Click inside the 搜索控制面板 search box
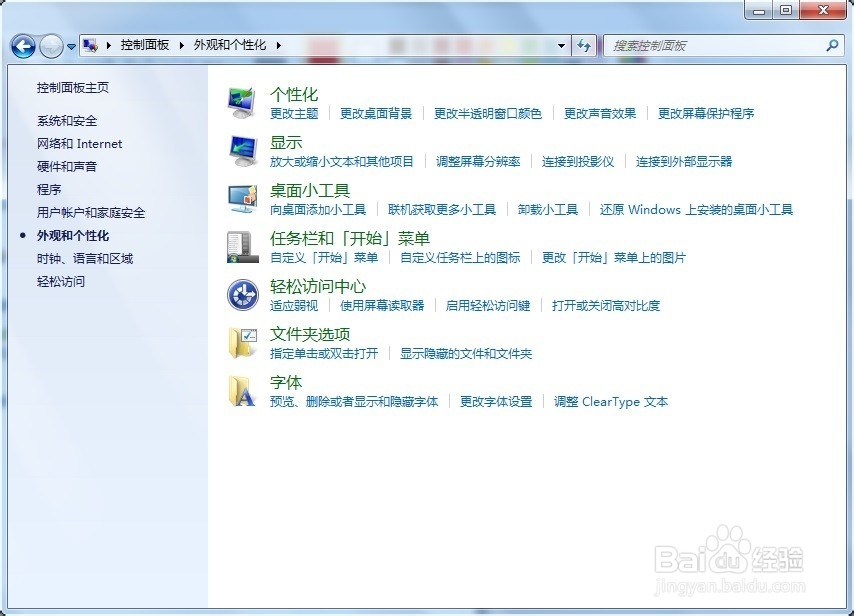This screenshot has height=616, width=854. point(700,46)
